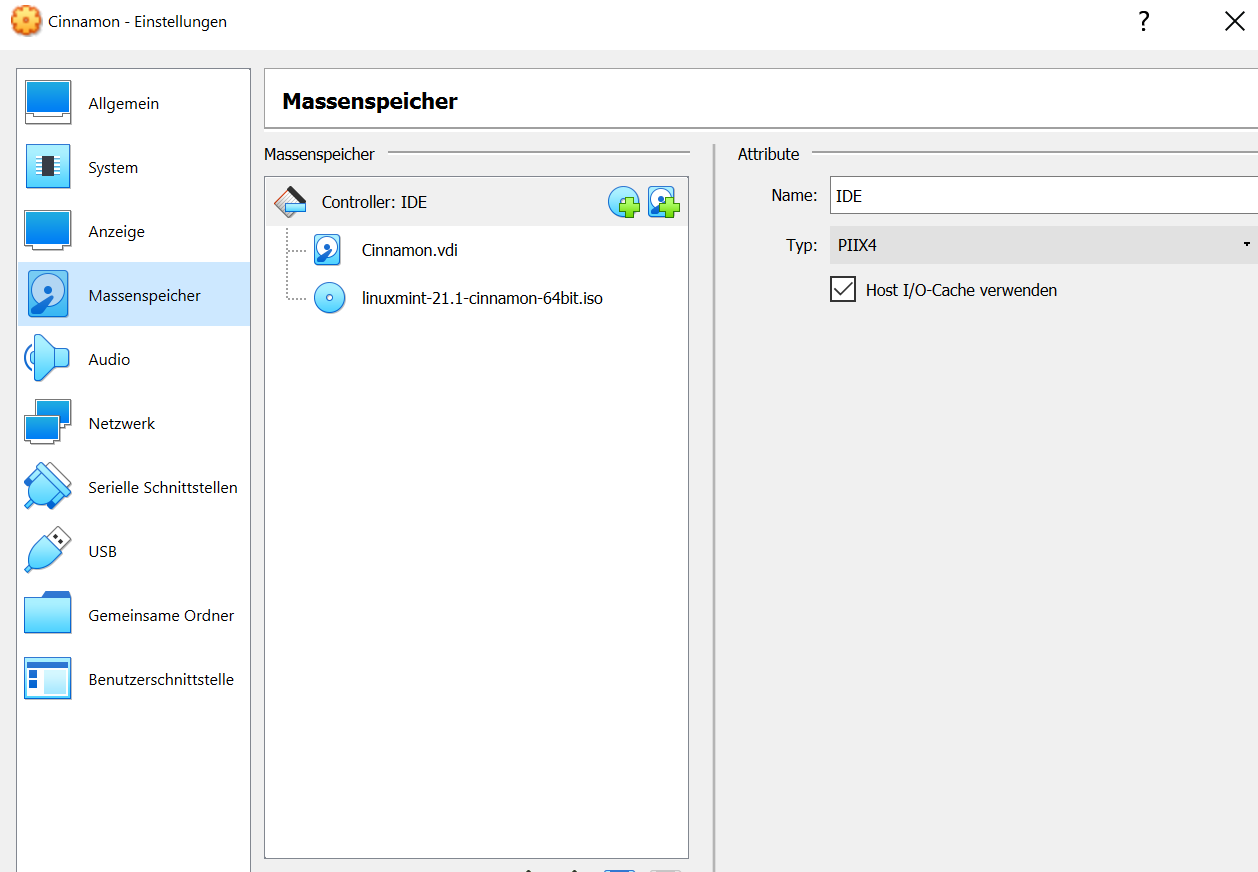Add hard disk to IDE controller

click(664, 202)
